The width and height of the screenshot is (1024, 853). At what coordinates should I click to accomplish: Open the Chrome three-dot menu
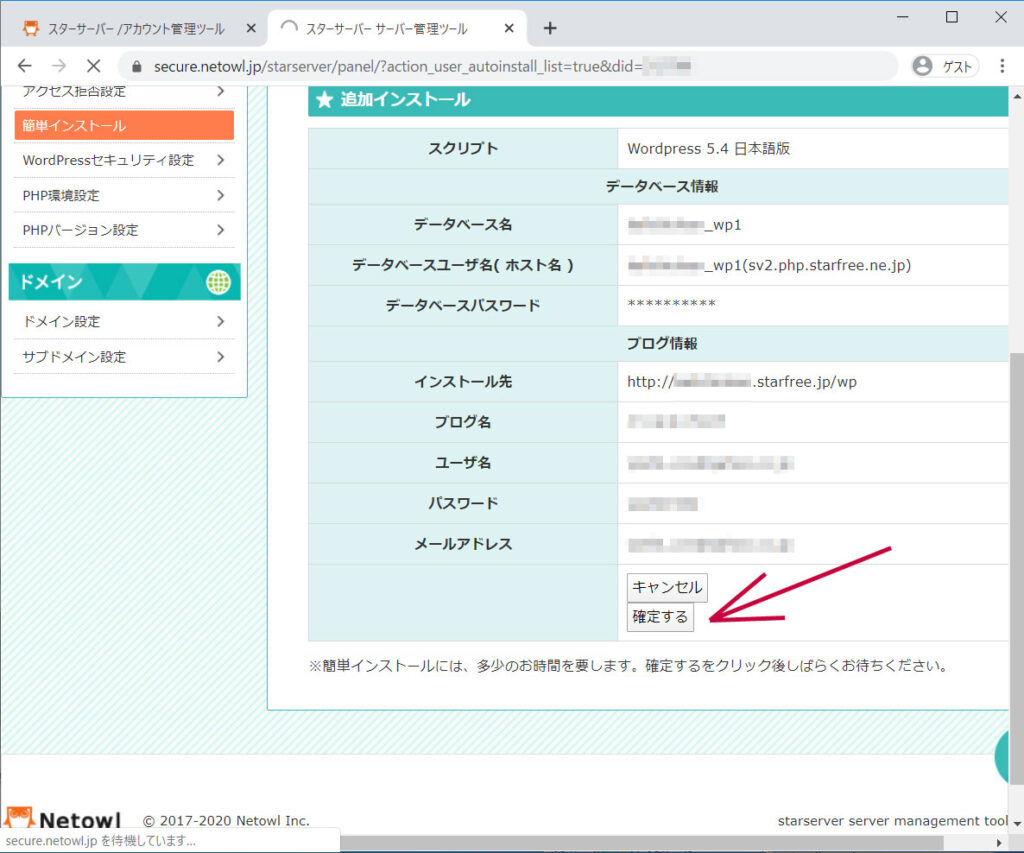coord(1002,66)
